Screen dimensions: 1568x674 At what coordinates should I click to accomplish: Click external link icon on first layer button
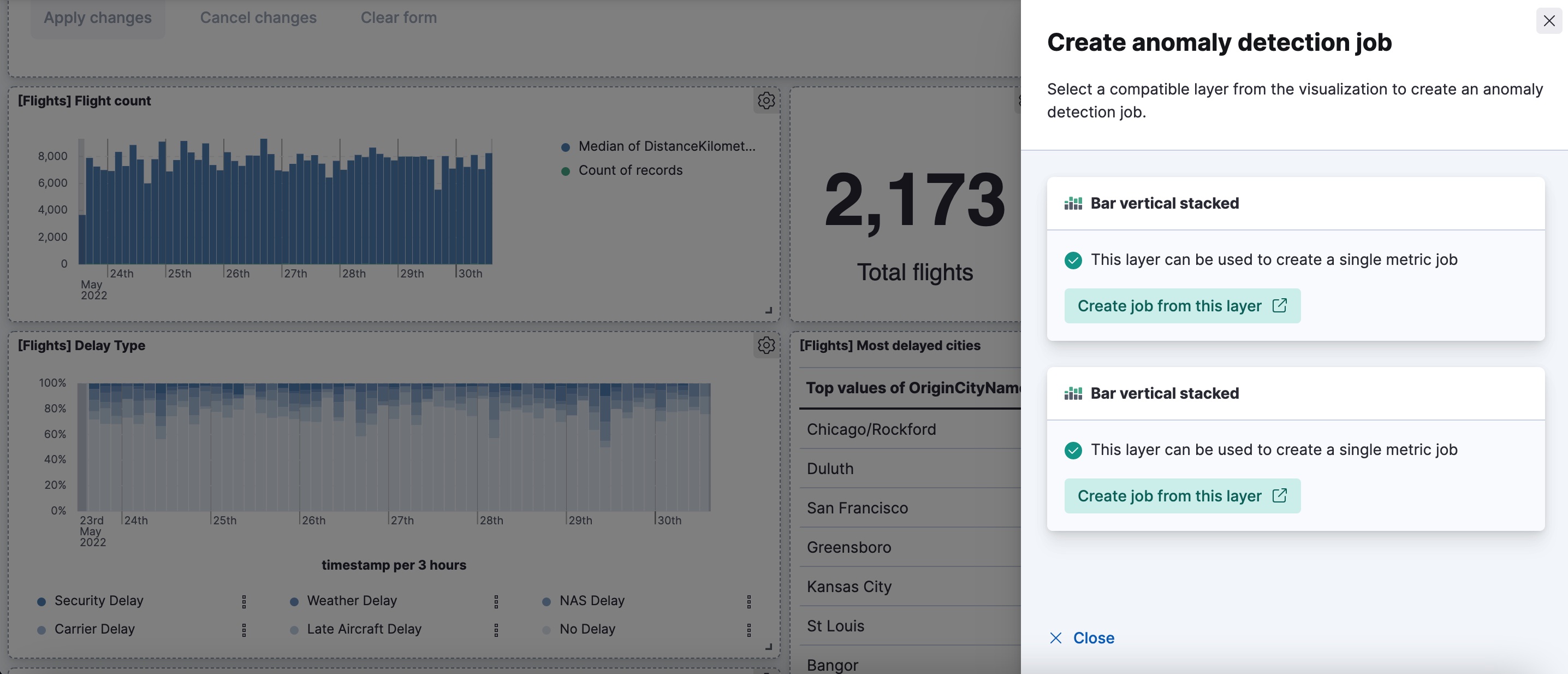click(x=1280, y=305)
